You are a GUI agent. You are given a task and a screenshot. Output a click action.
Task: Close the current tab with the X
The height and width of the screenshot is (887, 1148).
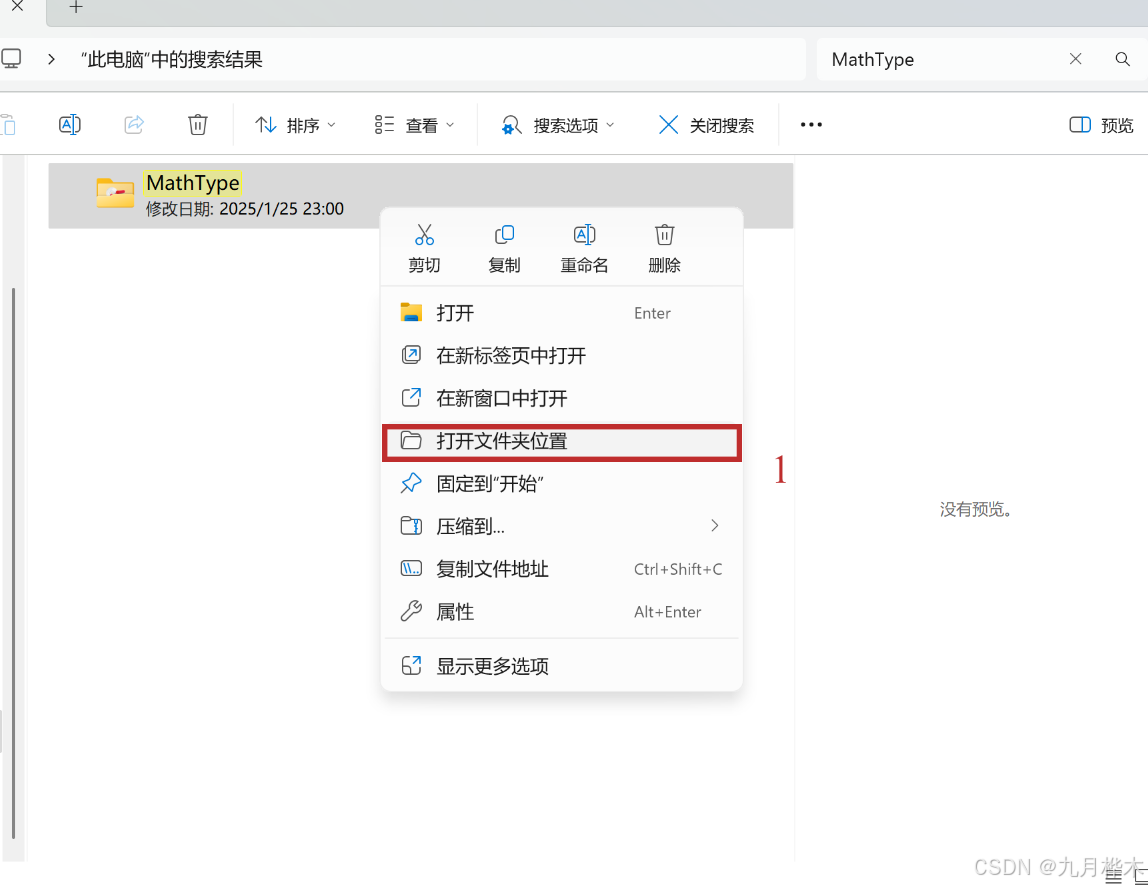[x=18, y=7]
